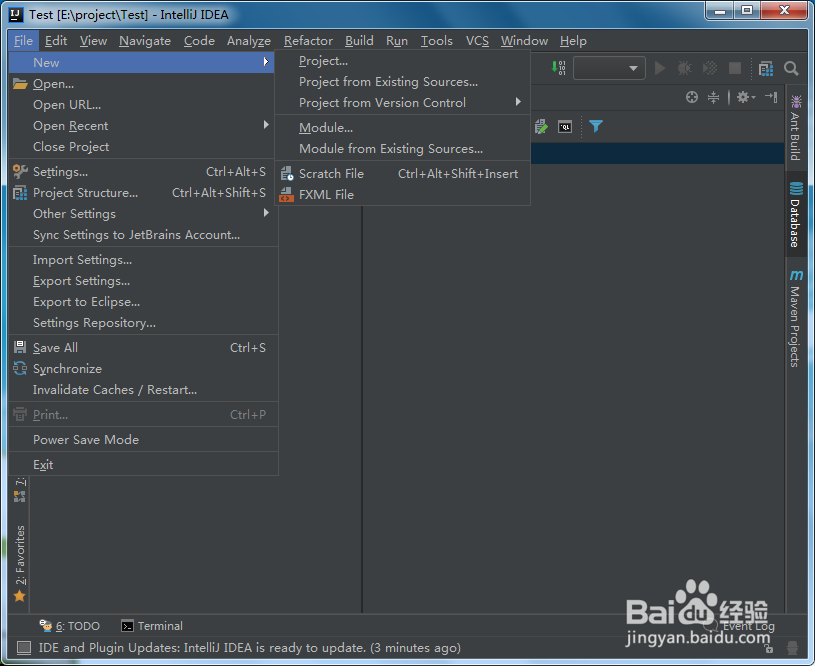Click the Structure tool window icon
Viewport: 815px width, 666px height.
[20, 496]
